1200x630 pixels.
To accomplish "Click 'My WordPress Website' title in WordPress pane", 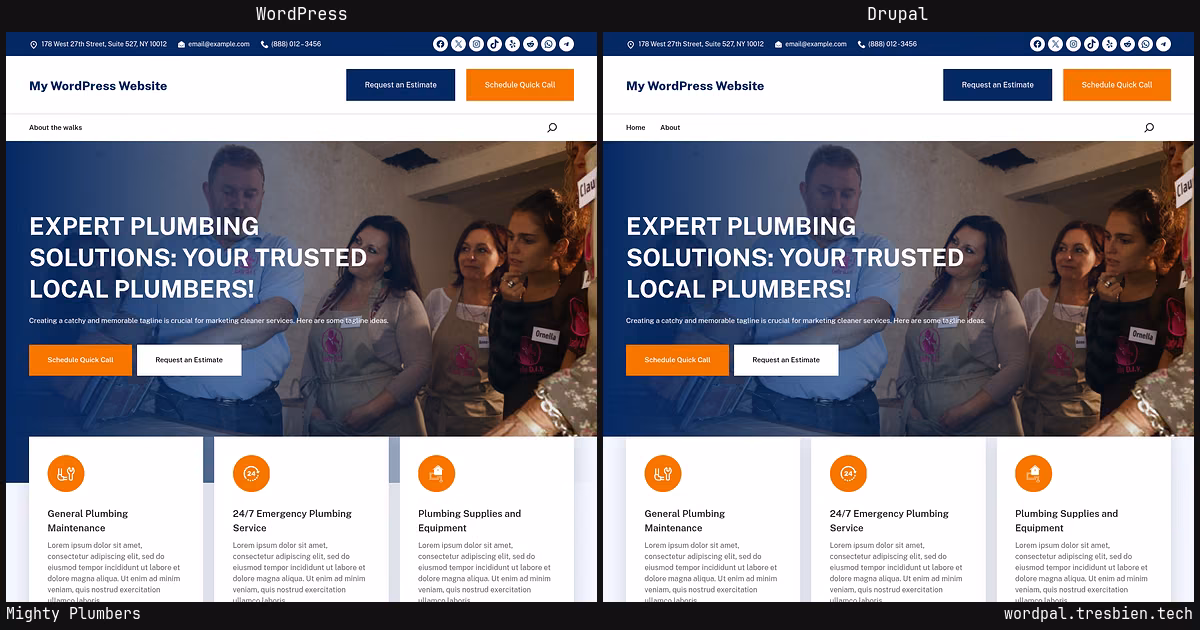I will tap(98, 86).
